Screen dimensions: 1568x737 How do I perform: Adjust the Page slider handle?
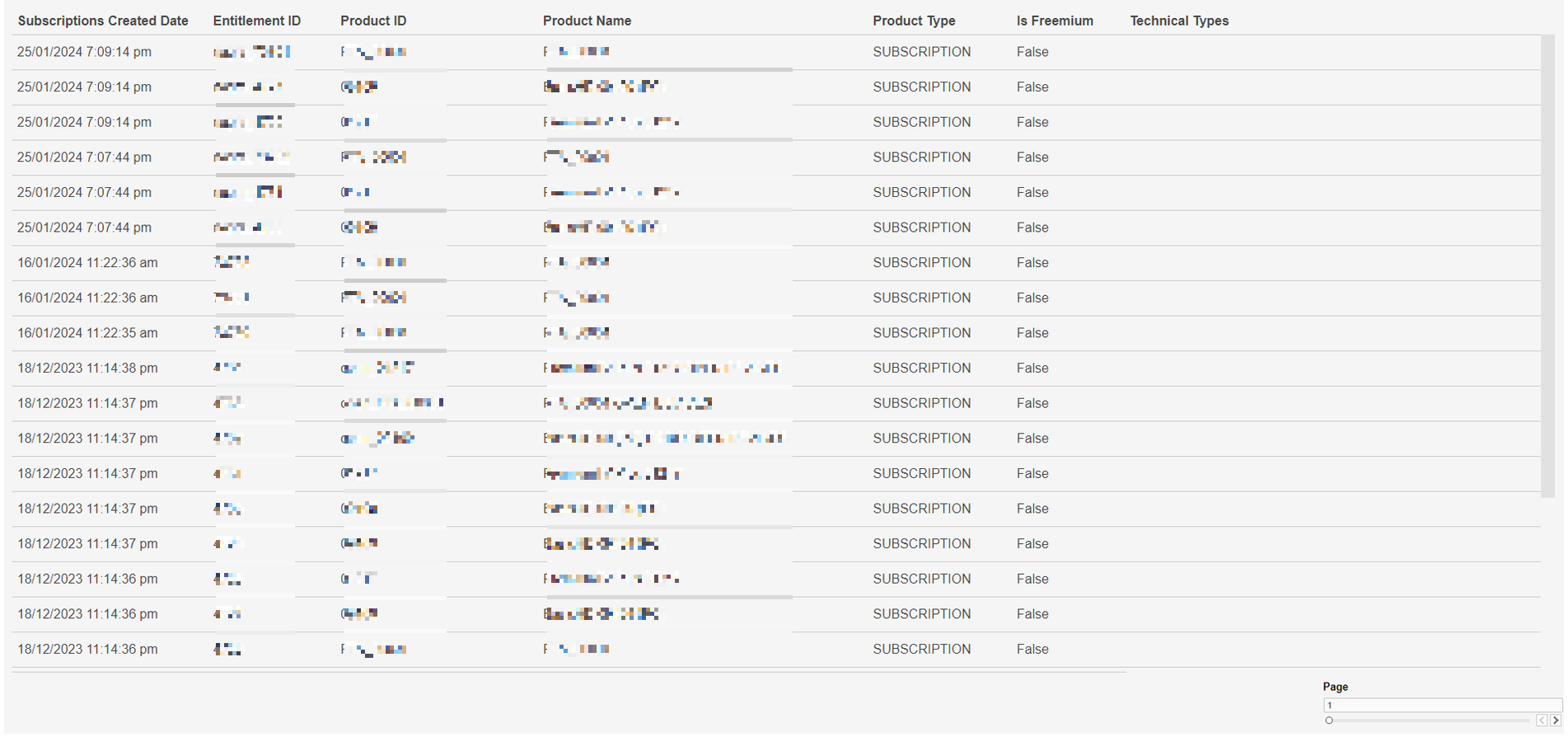tap(1329, 721)
